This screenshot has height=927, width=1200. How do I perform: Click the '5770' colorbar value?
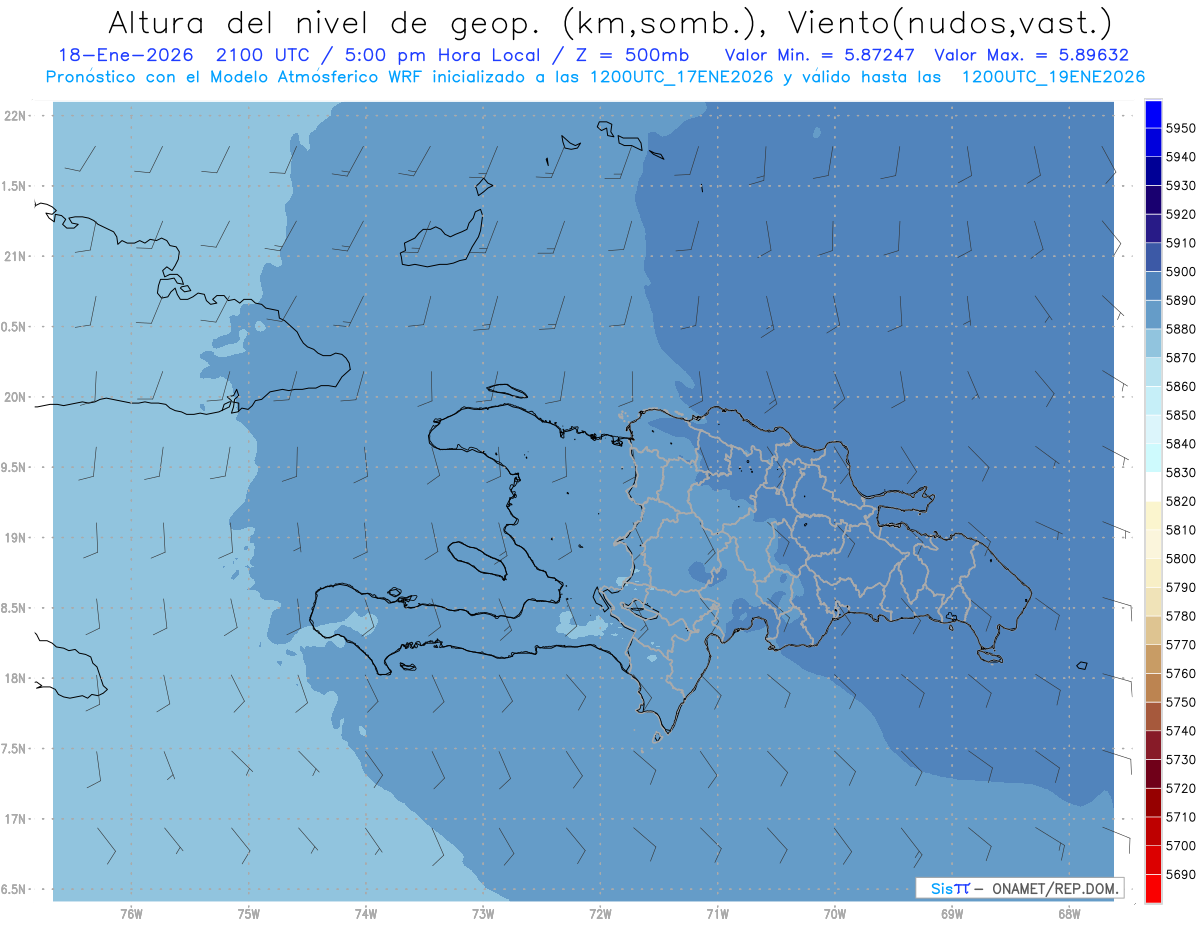[x=1181, y=645]
